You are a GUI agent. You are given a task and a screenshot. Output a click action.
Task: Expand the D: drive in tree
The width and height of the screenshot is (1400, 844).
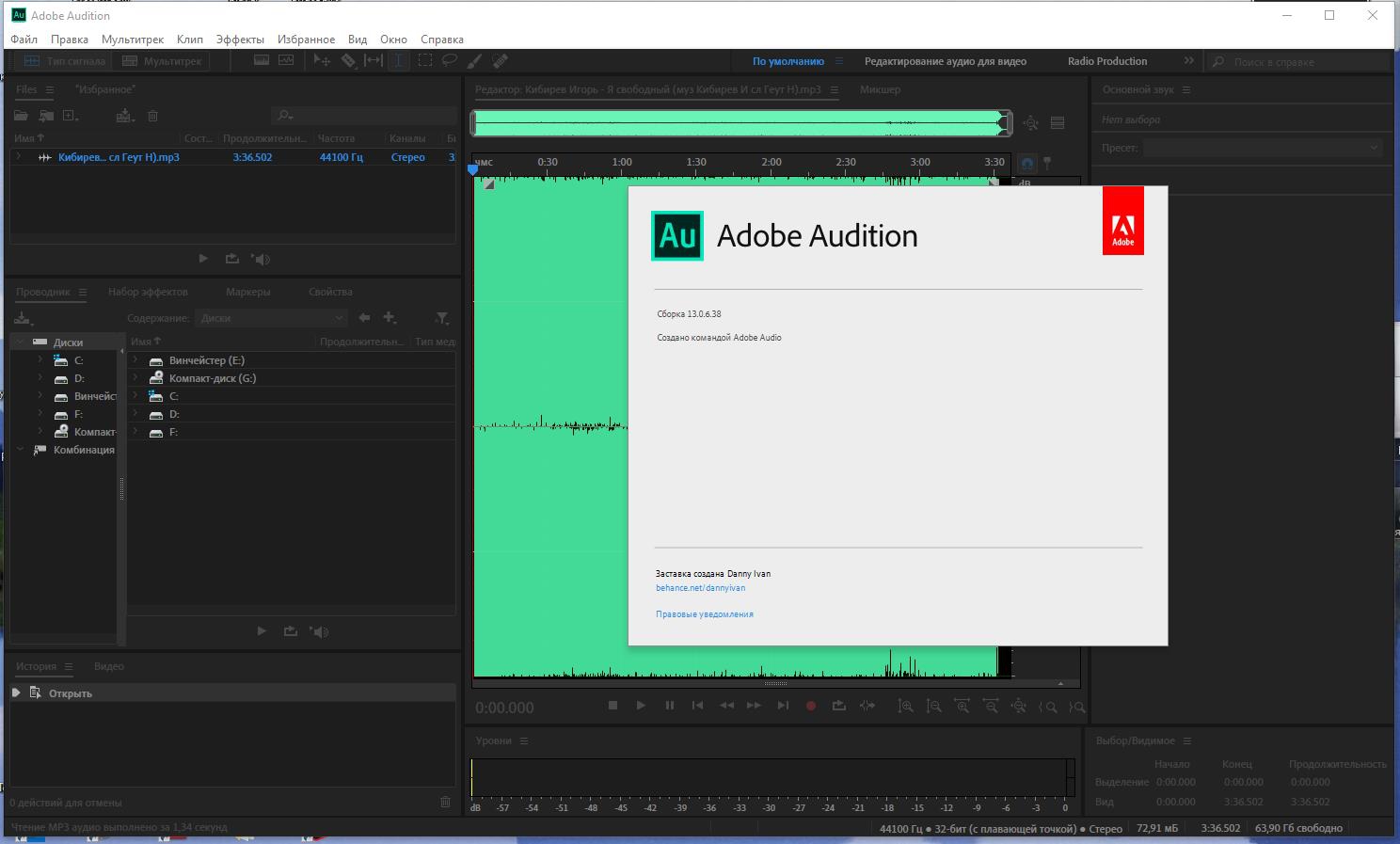click(40, 378)
